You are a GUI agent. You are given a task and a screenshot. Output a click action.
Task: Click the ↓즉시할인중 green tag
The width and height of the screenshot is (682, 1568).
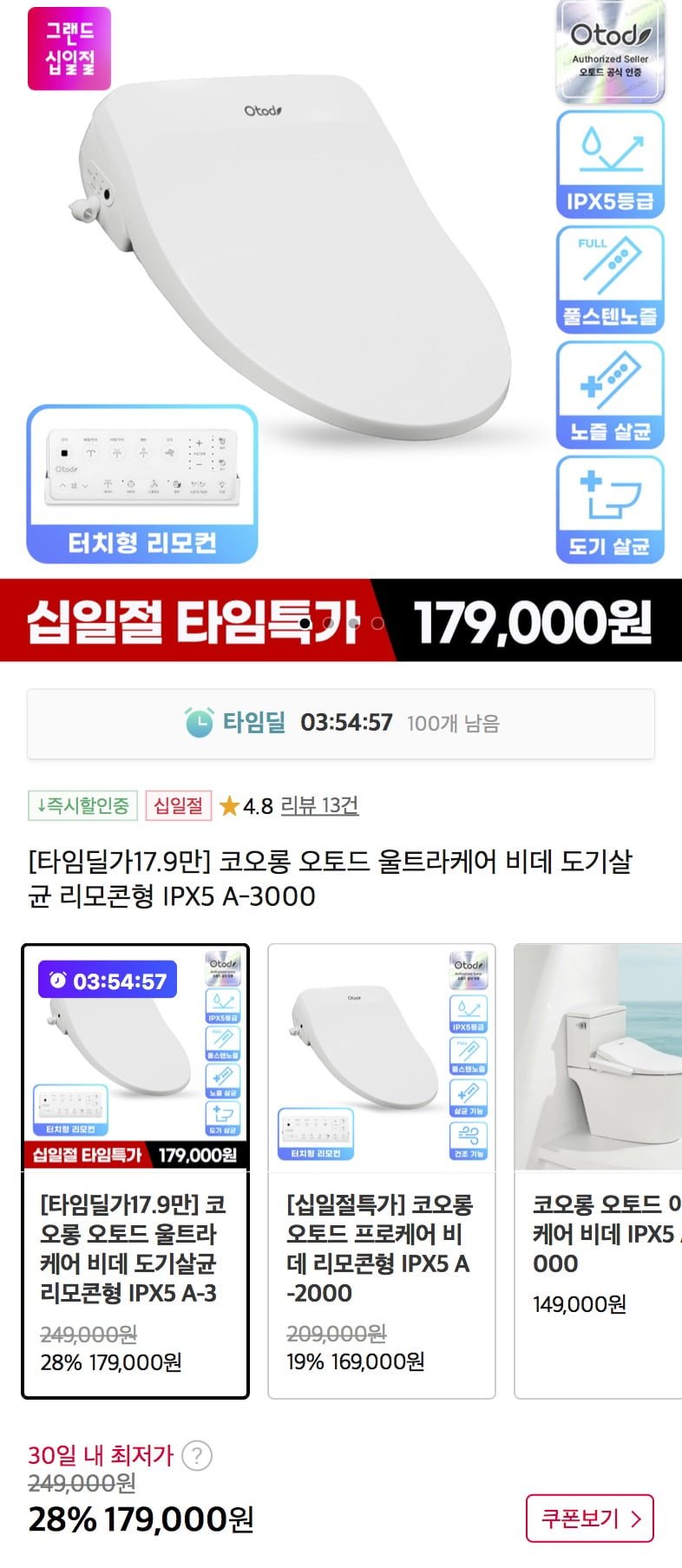[82, 806]
